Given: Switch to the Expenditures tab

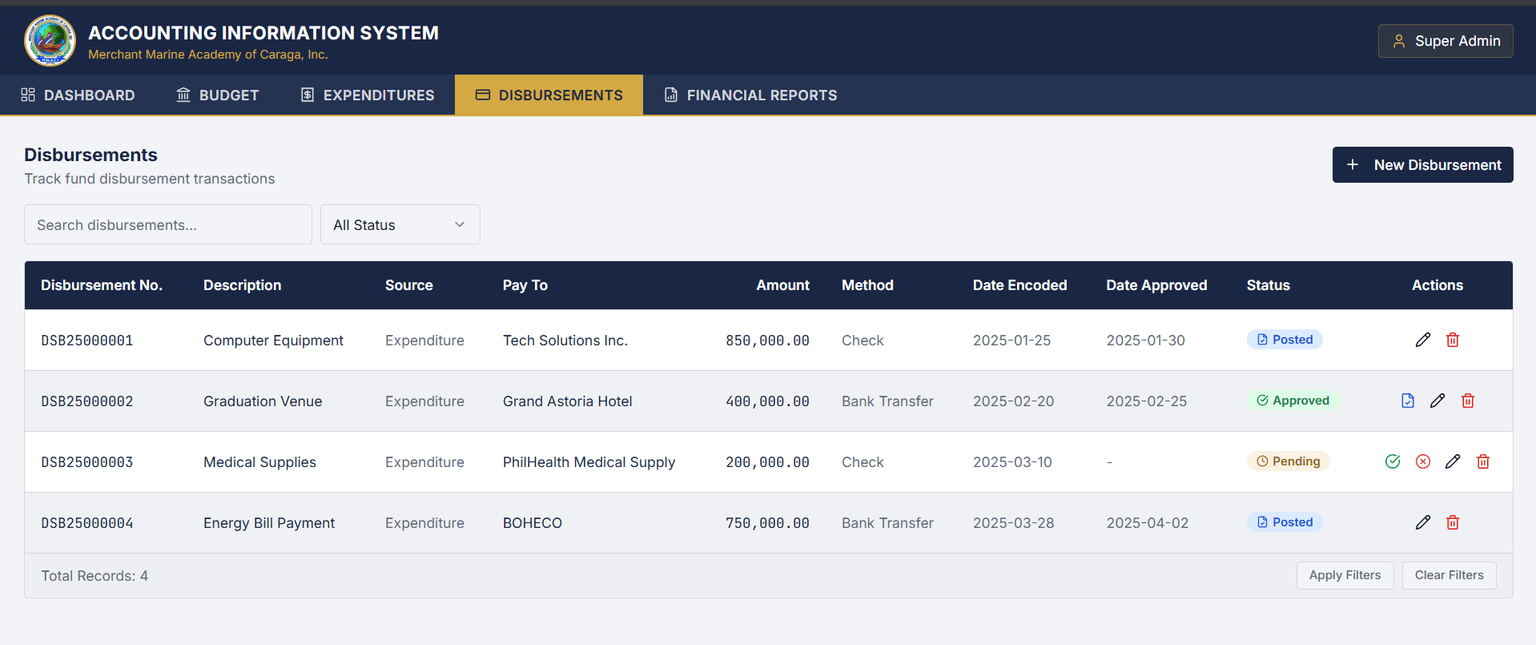Looking at the screenshot, I should (367, 95).
